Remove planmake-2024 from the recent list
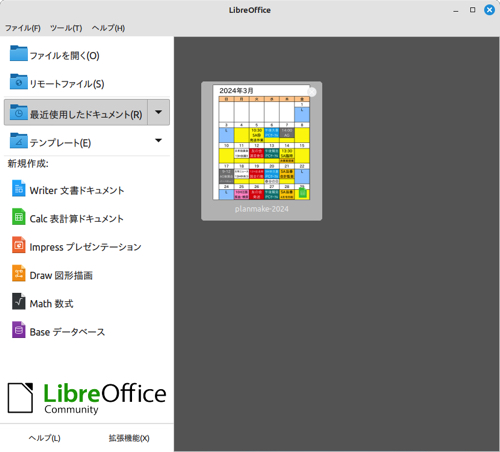 (x=312, y=92)
